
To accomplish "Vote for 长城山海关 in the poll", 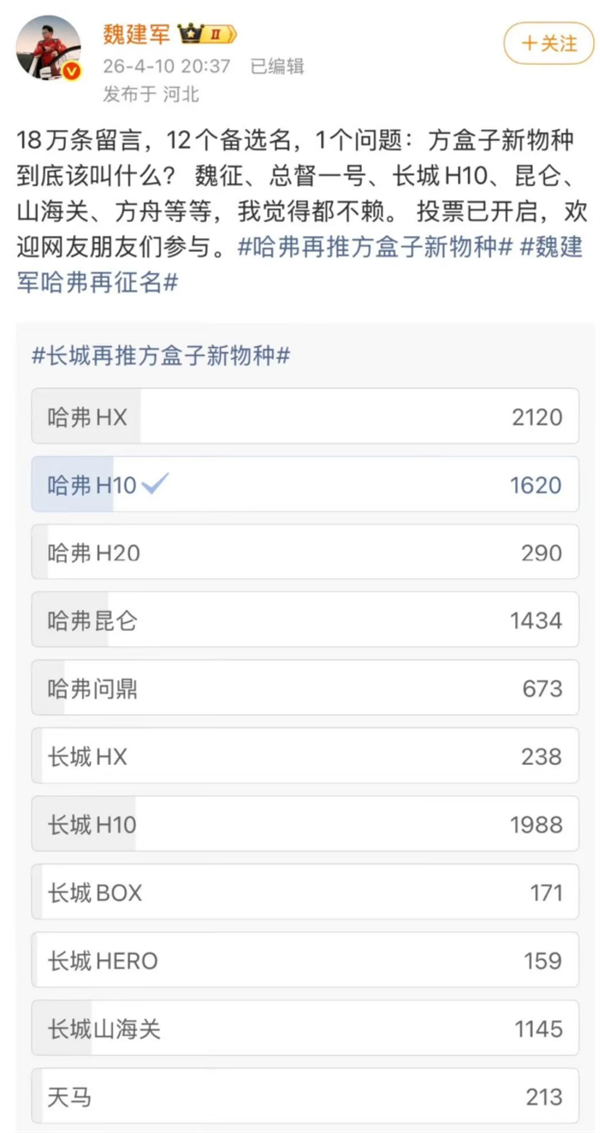I will (300, 1028).
